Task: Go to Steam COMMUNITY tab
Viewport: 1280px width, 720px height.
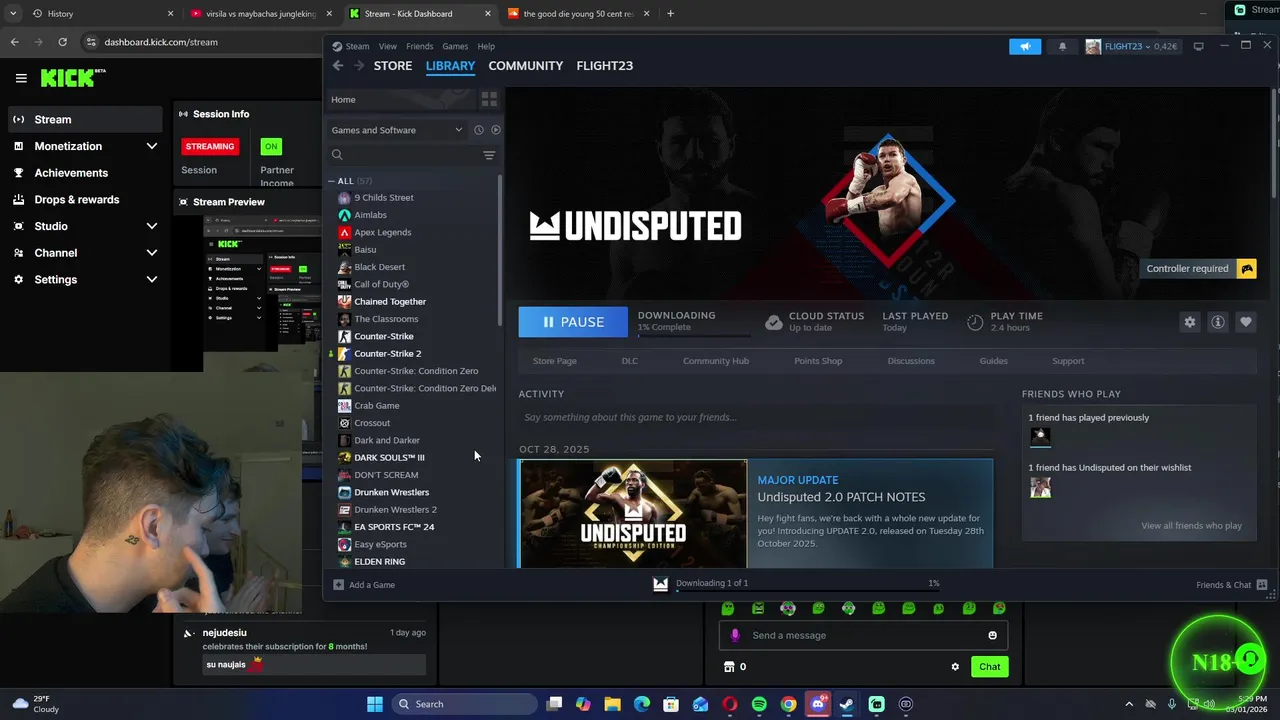Action: click(525, 66)
